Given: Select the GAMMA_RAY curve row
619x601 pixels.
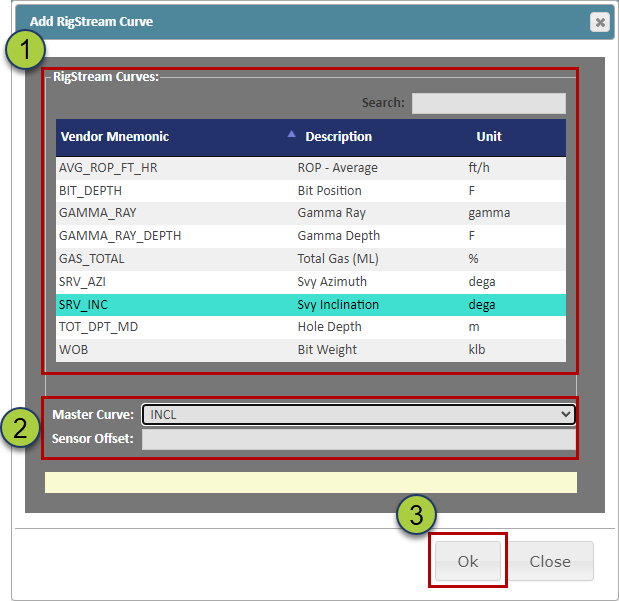Looking at the screenshot, I should [x=311, y=213].
